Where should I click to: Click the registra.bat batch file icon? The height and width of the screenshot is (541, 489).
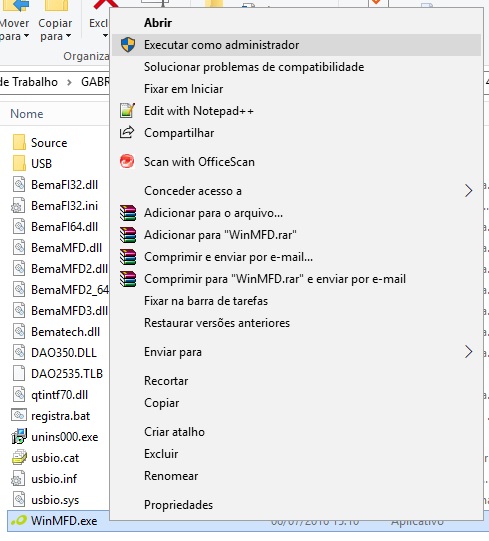[x=19, y=415]
